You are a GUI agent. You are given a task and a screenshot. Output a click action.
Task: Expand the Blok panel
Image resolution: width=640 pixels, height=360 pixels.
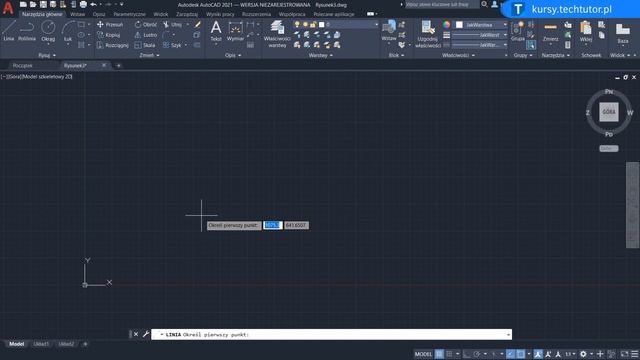[x=396, y=55]
